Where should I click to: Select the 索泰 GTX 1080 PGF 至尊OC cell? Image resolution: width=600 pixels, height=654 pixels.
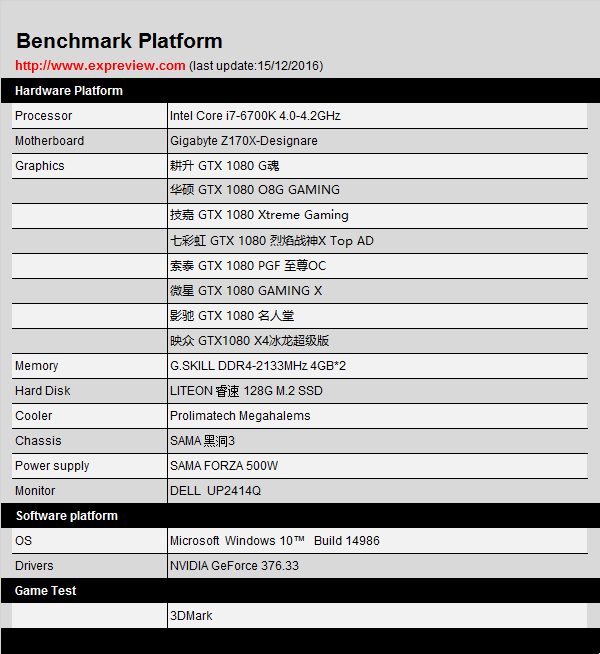pyautogui.click(x=377, y=266)
